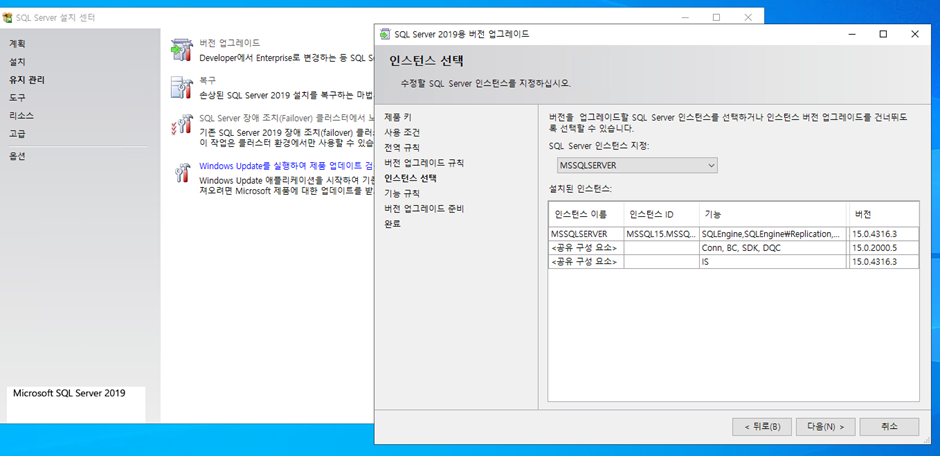Open the SQL Server 인스턴스 지정 dropdown

637,165
